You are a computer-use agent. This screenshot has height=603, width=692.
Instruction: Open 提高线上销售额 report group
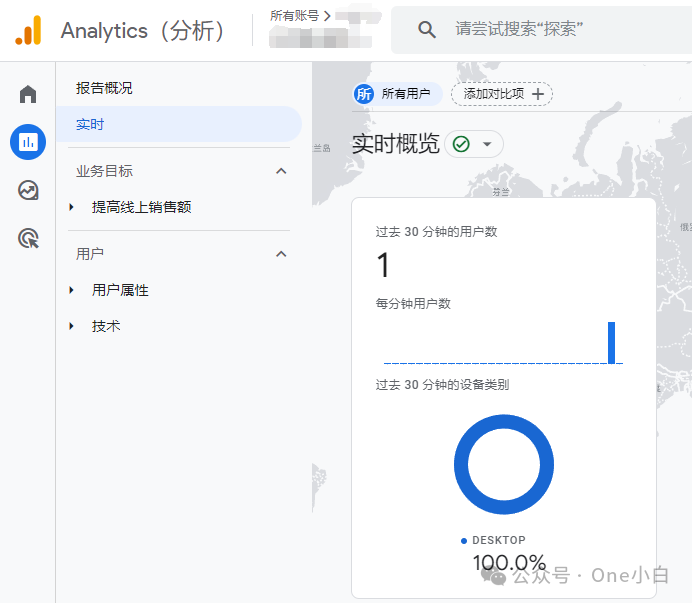coord(141,207)
